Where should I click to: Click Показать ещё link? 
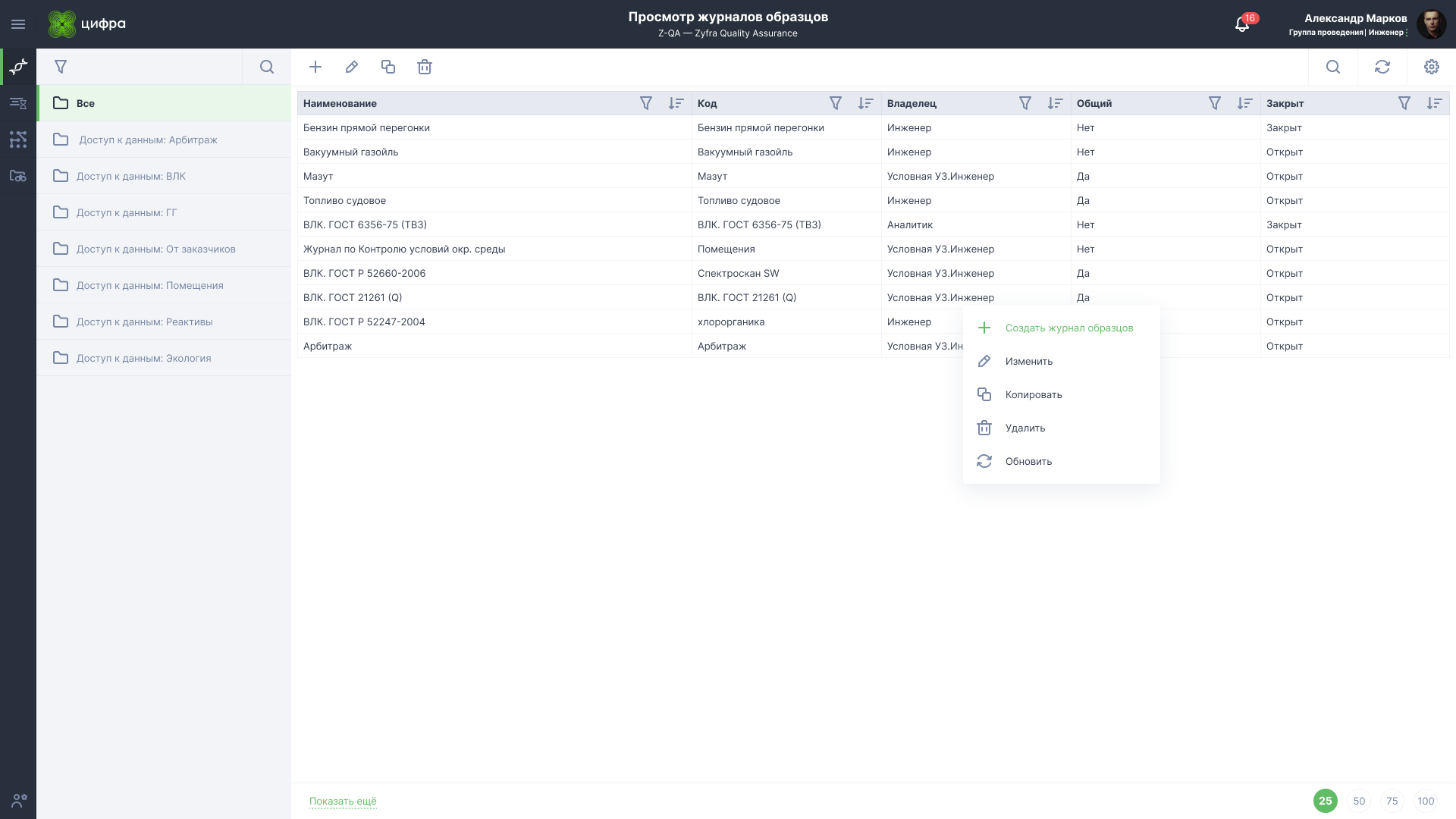click(343, 801)
